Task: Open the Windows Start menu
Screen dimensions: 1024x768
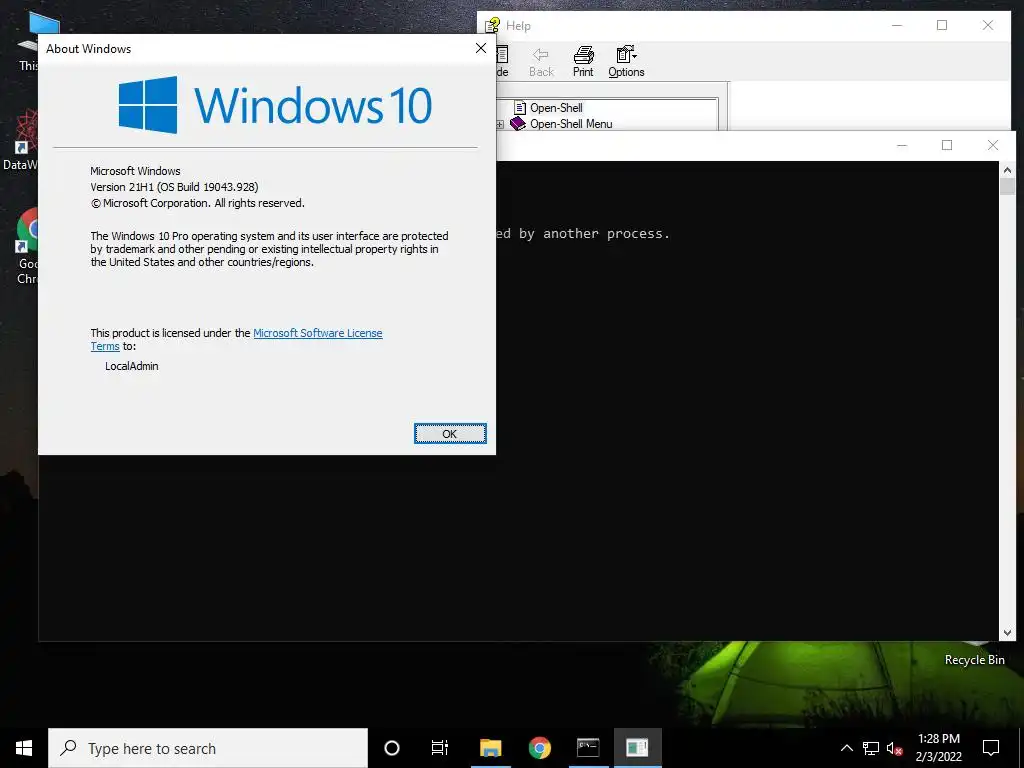Action: [24, 748]
